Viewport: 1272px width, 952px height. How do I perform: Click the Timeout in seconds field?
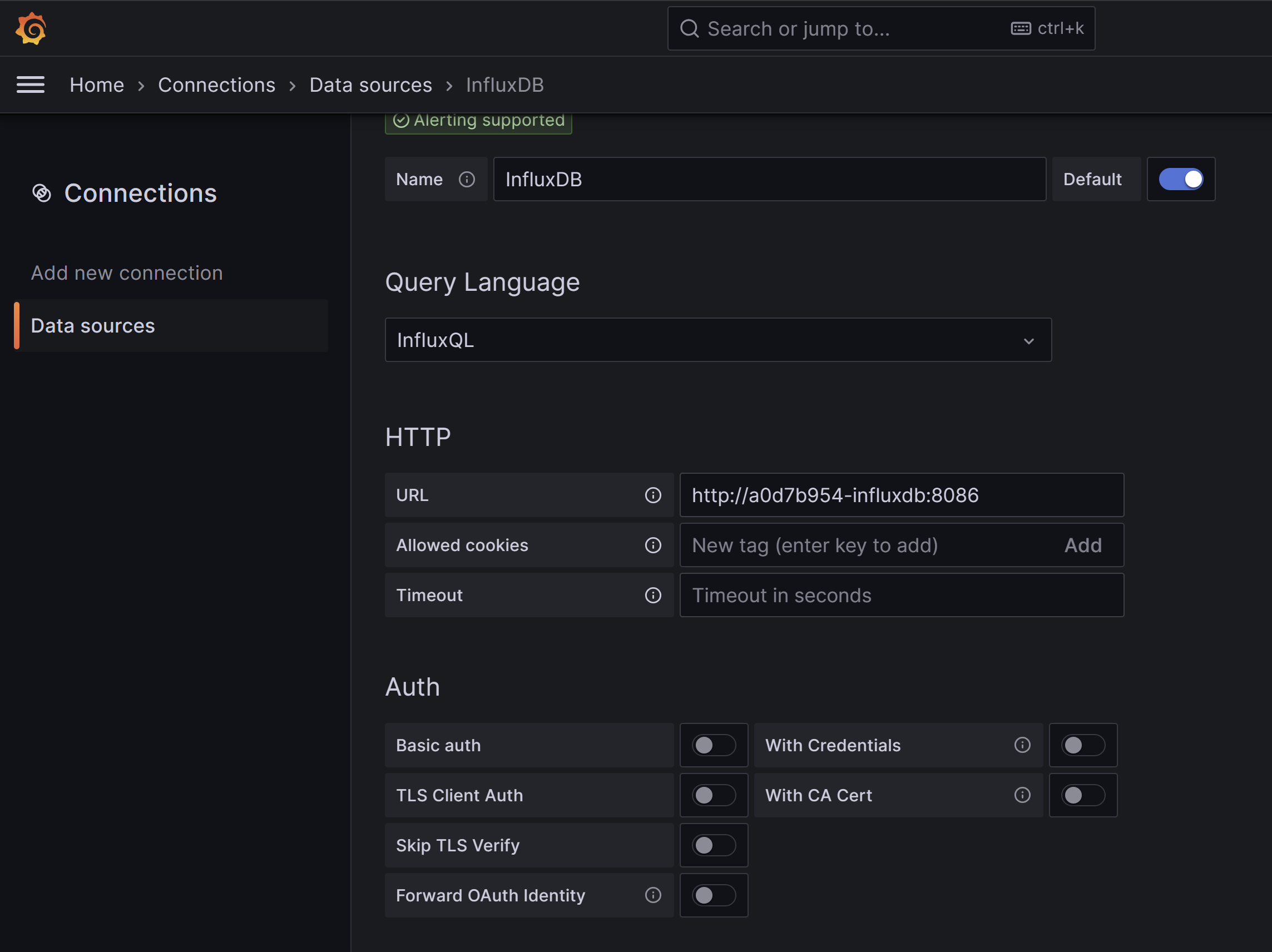902,595
